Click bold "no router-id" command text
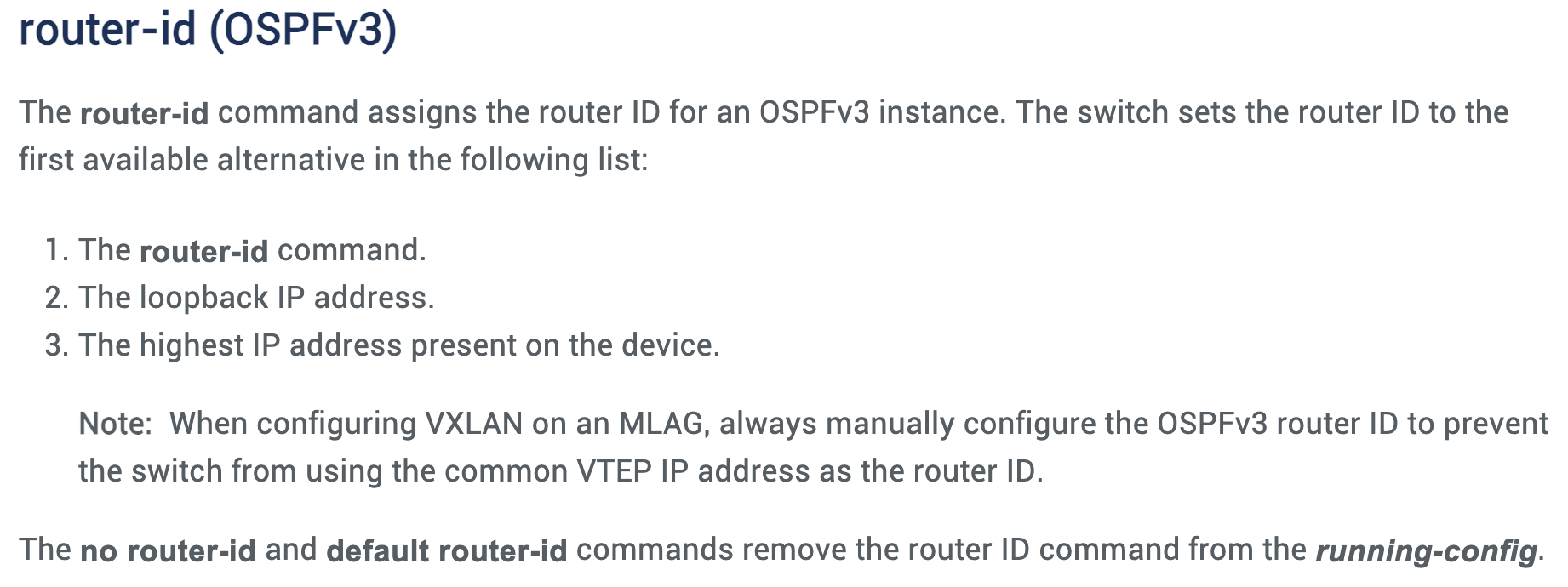The image size is (1568, 587). [168, 551]
